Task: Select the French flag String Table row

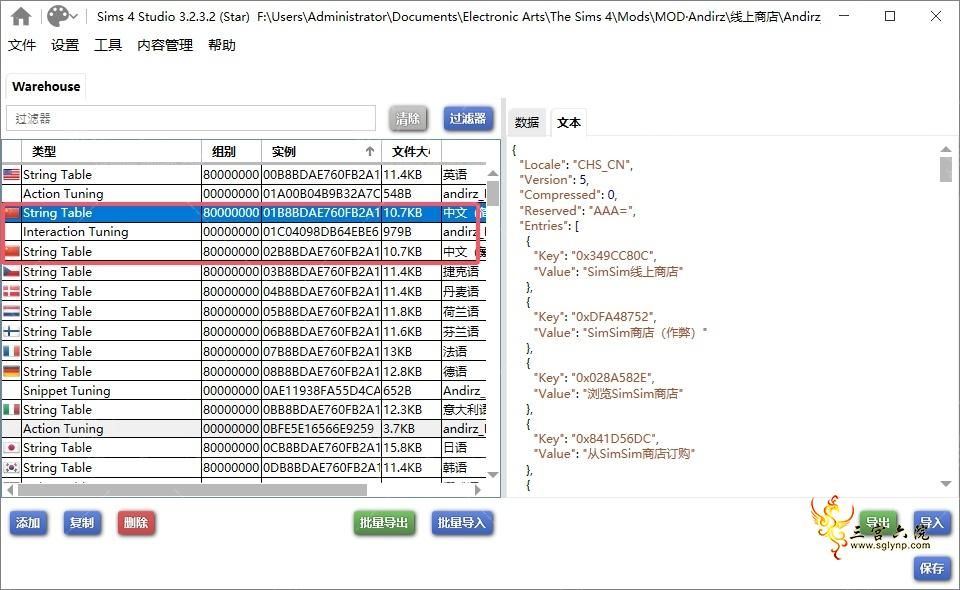Action: click(x=245, y=351)
